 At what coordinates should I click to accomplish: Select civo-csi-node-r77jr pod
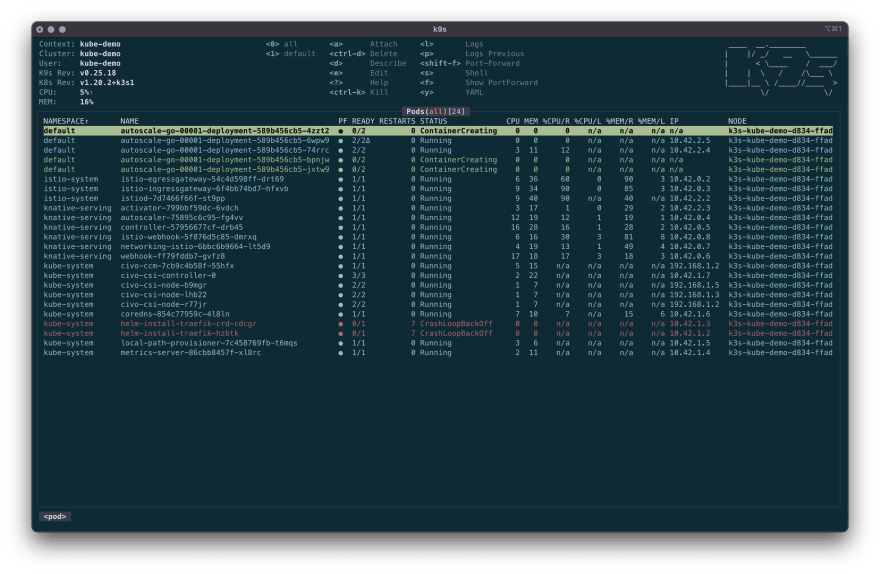[x=438, y=304]
